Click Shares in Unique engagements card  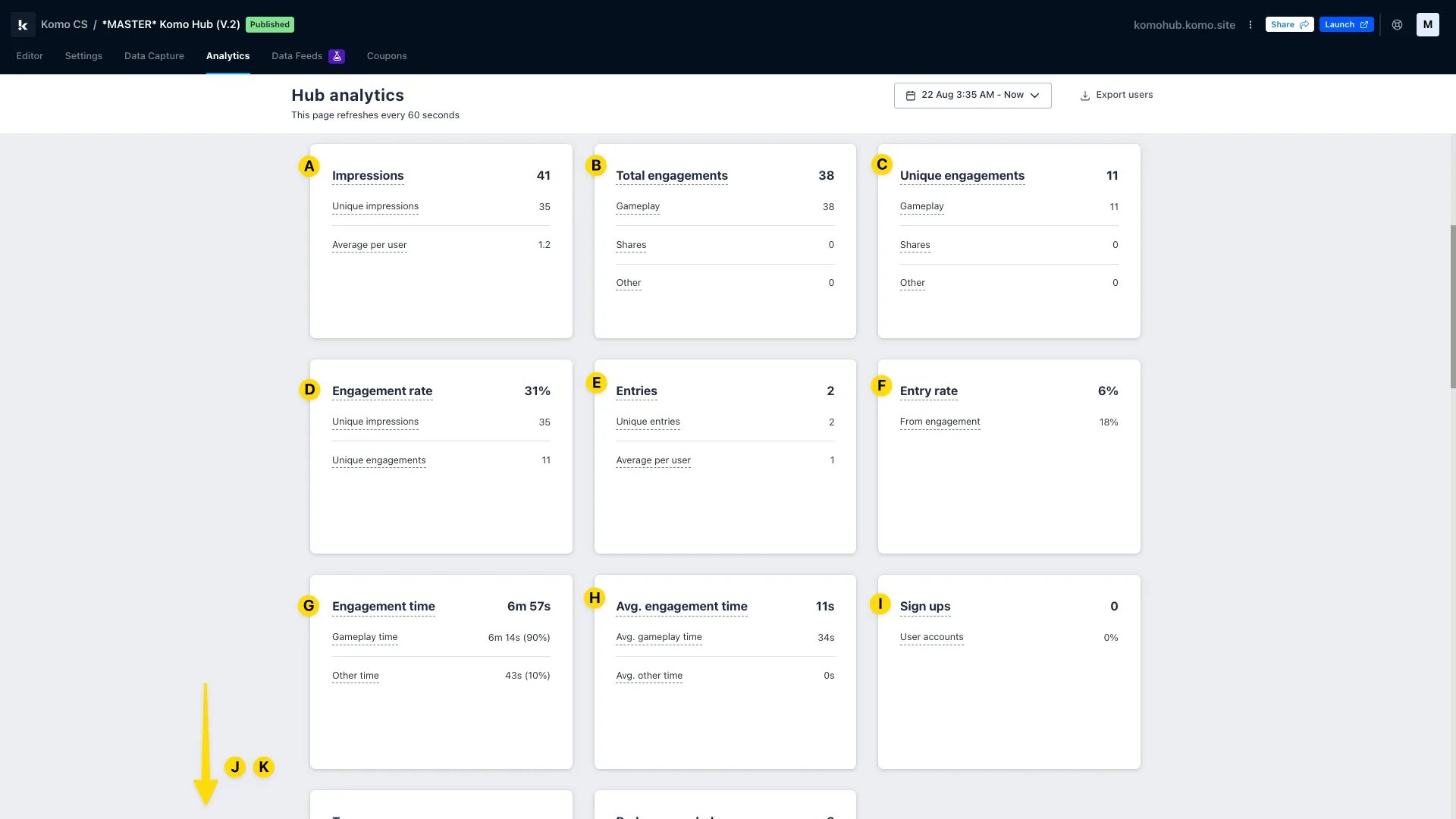tap(915, 245)
